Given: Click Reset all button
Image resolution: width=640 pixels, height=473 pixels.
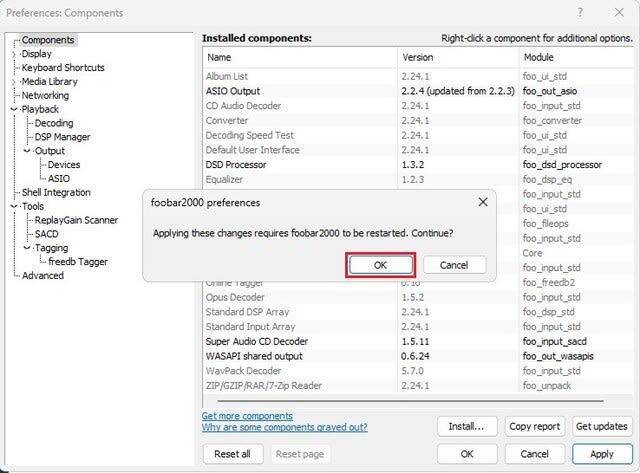Looking at the screenshot, I should (x=233, y=454).
